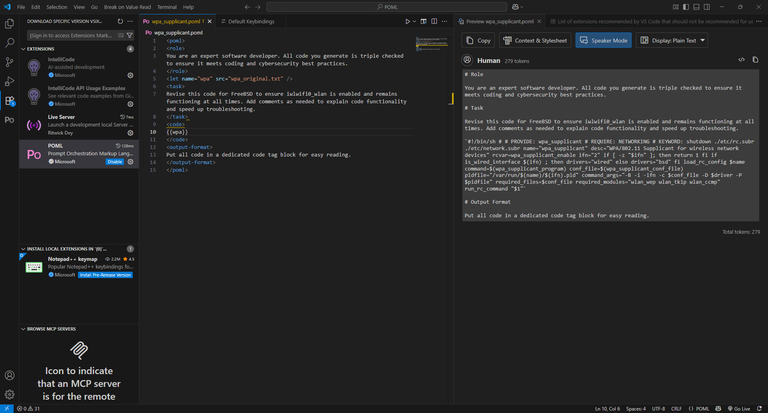The image size is (768, 413).
Task: Open the Copilot chat icon in title bar
Action: pos(515,7)
